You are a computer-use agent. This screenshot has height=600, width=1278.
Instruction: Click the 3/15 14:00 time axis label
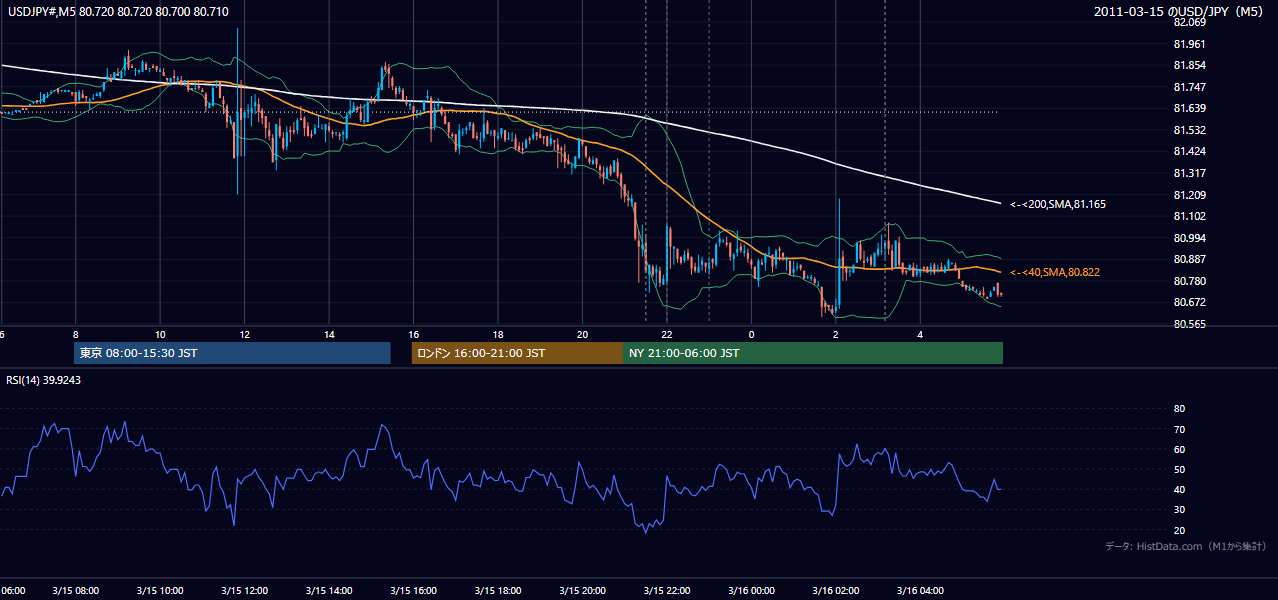(x=329, y=591)
